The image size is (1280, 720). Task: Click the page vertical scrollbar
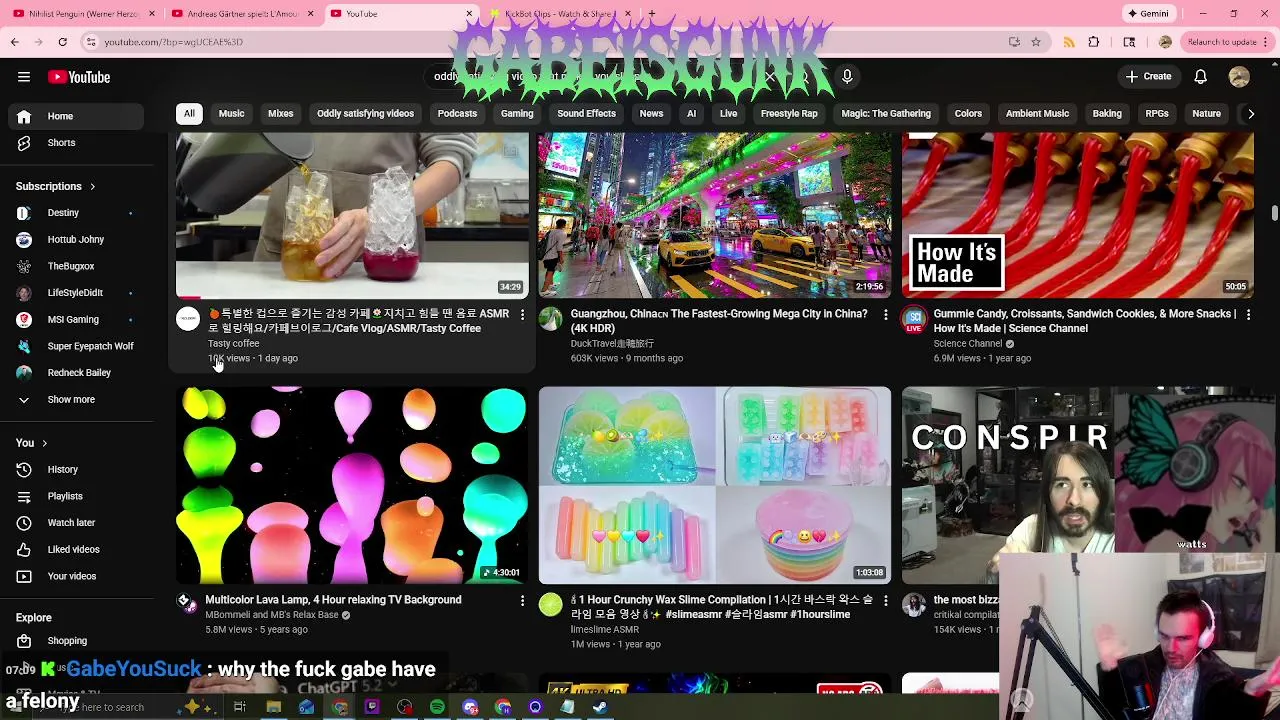pyautogui.click(x=1274, y=213)
